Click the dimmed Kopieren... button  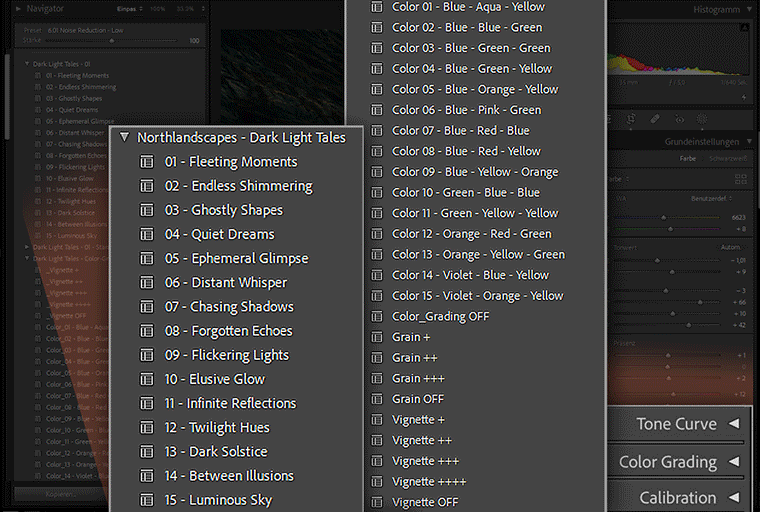(x=61, y=494)
